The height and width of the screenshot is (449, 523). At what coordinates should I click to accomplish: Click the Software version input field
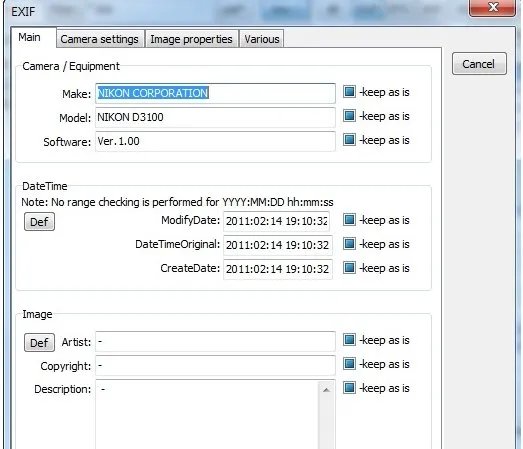[215, 141]
